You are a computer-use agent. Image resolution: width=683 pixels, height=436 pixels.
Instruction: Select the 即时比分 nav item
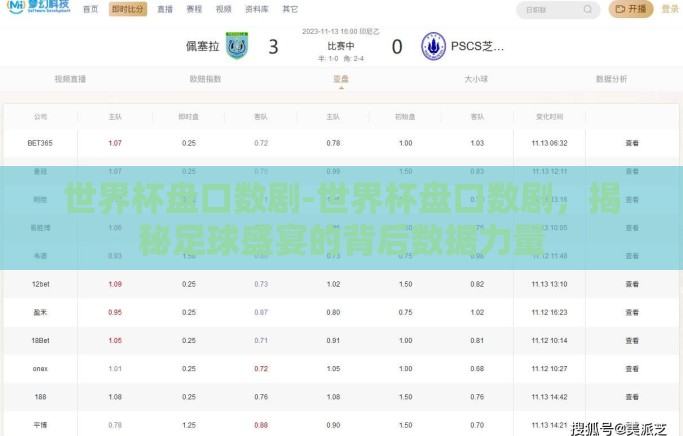pyautogui.click(x=128, y=9)
